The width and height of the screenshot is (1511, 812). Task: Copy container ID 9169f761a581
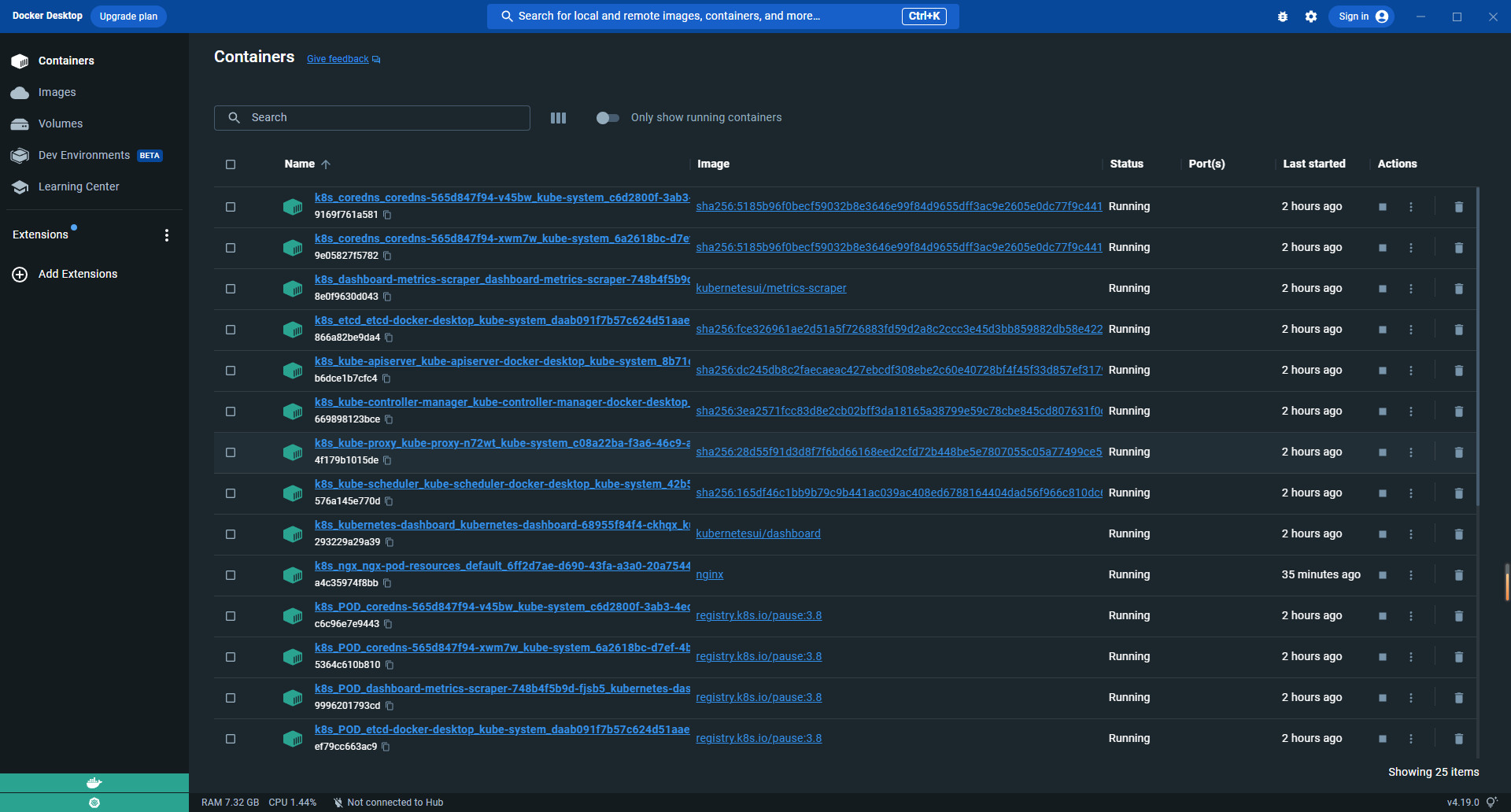[x=387, y=215]
